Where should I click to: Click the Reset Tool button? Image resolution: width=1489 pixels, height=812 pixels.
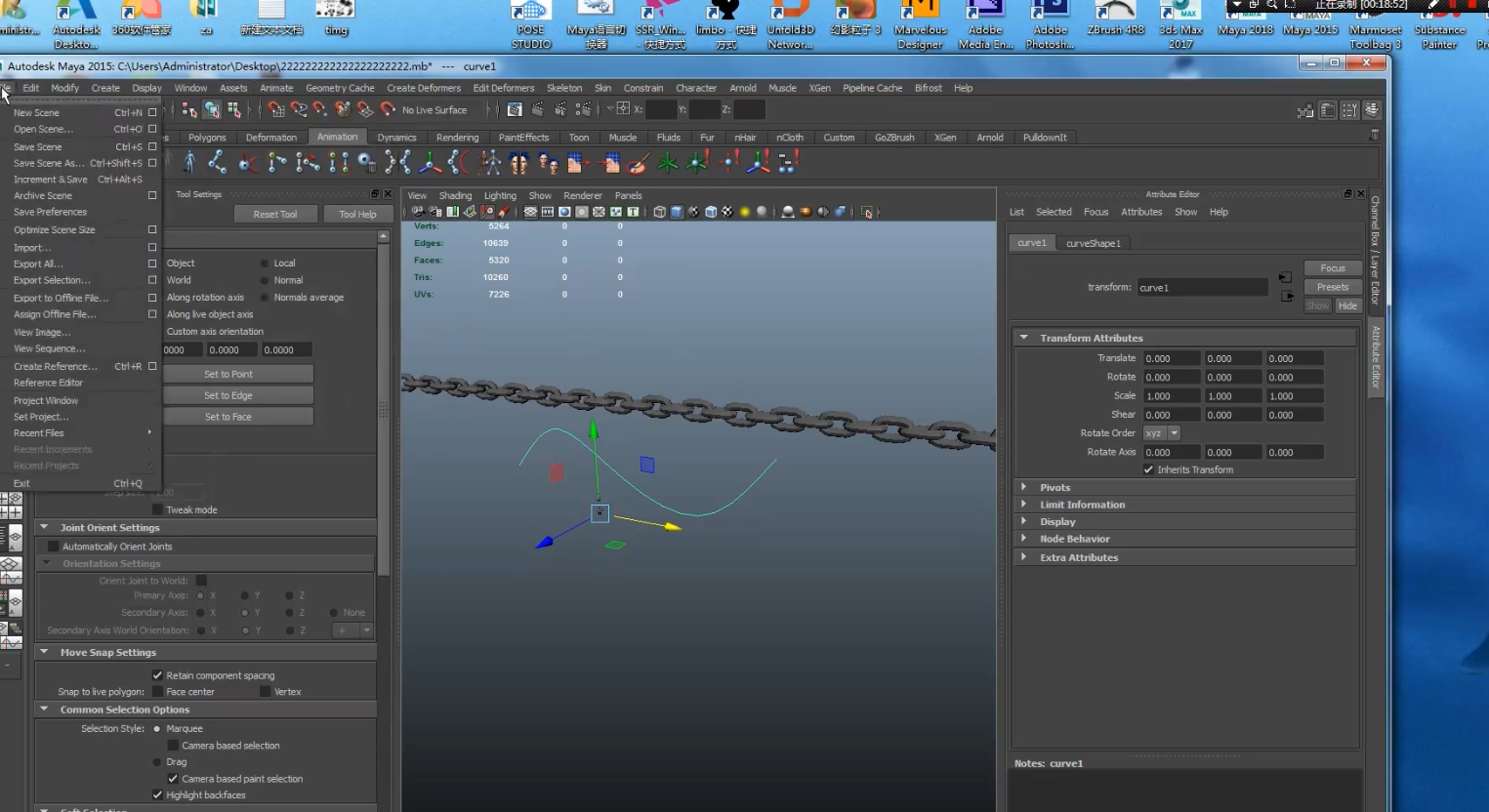pos(275,214)
